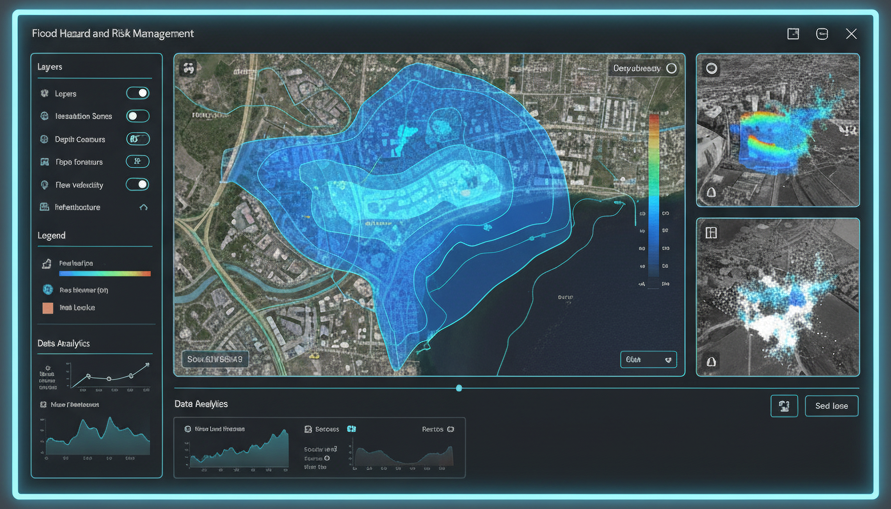Click the icon left of the Sed lose button

tap(784, 405)
